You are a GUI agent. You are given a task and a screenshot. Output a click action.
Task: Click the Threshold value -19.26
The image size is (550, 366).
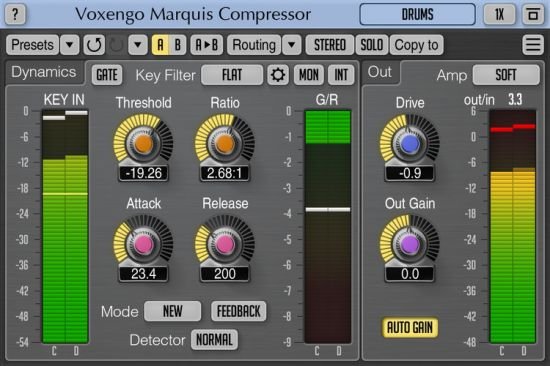(143, 173)
